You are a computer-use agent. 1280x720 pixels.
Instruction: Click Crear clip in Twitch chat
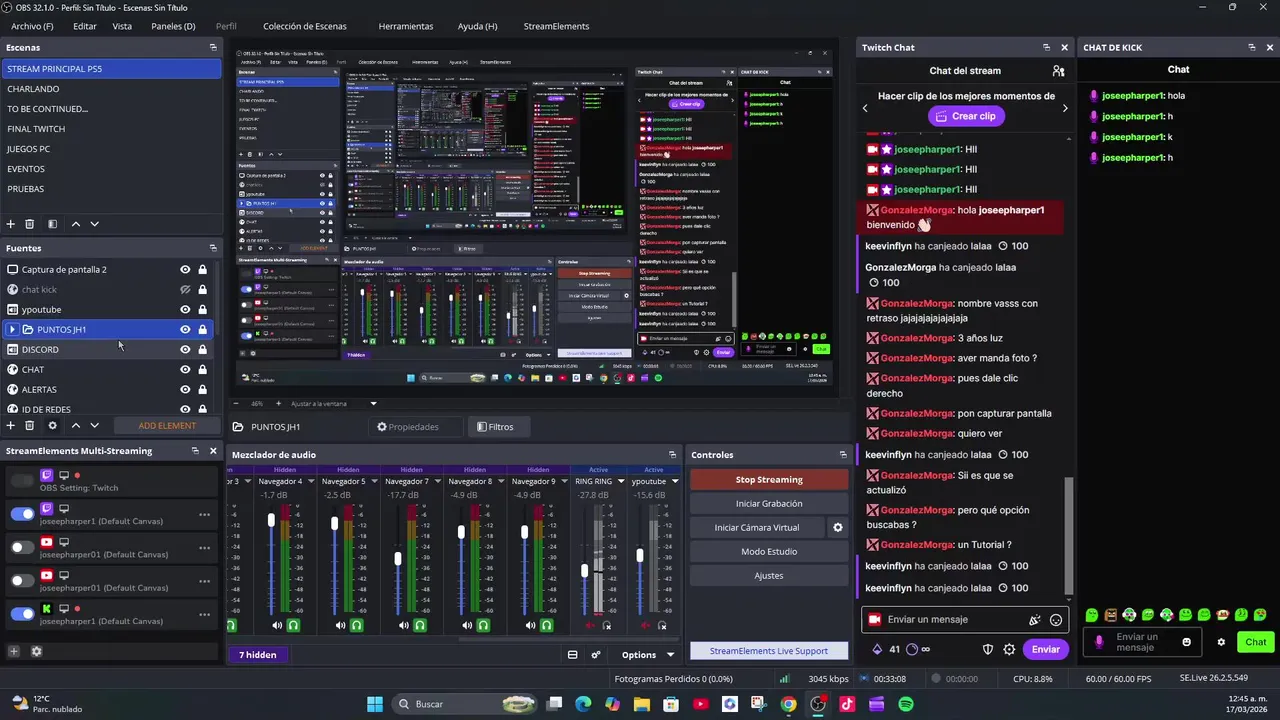[966, 116]
